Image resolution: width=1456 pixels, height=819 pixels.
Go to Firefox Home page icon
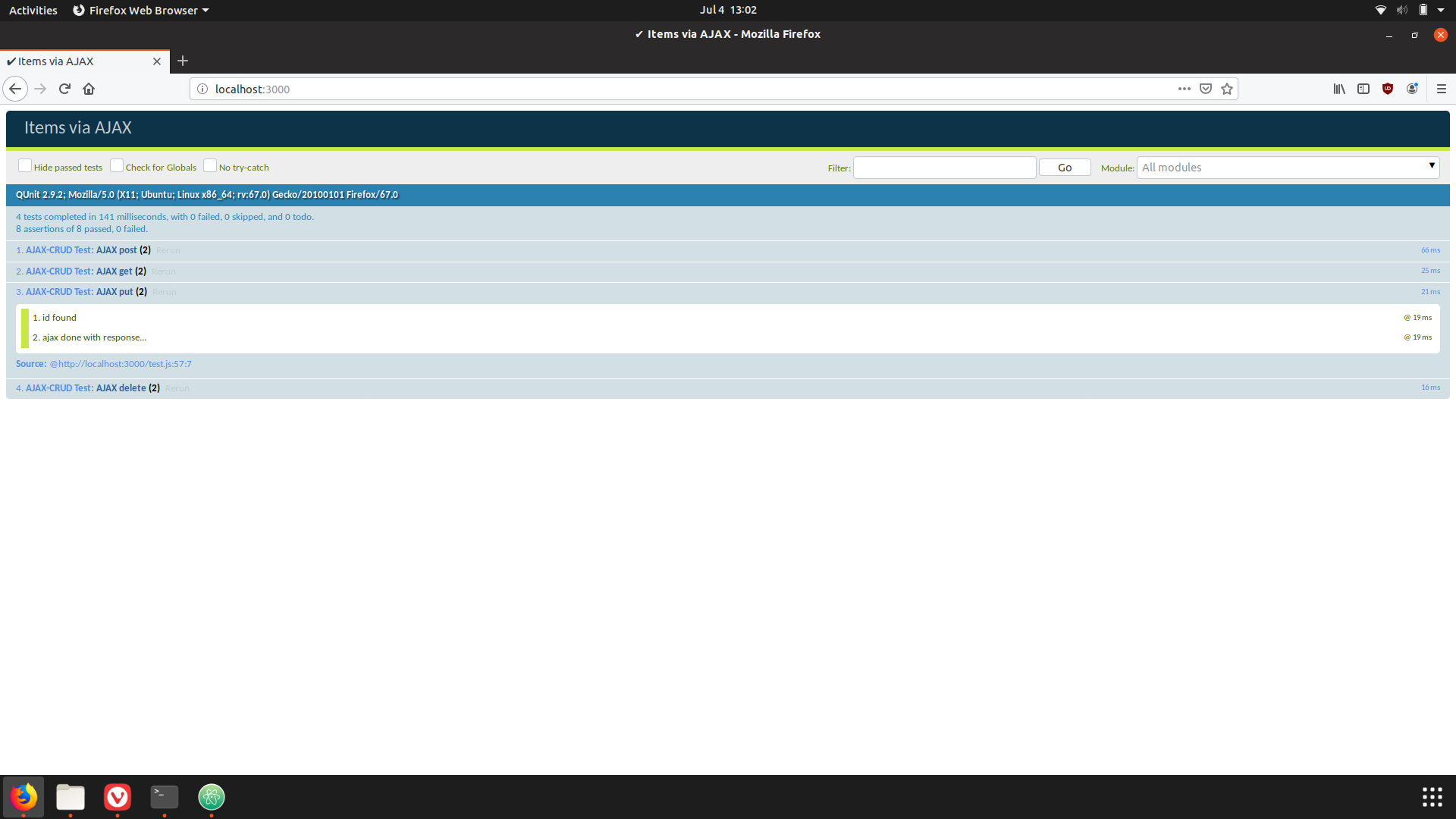click(89, 89)
